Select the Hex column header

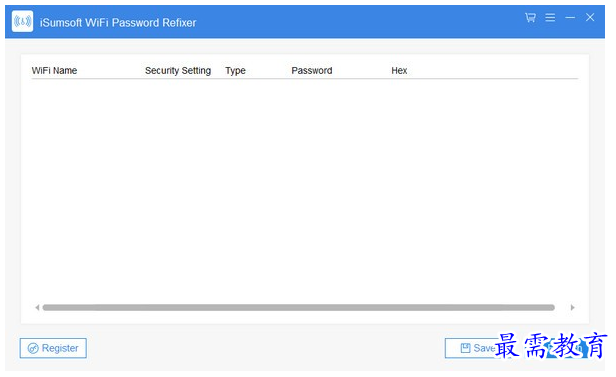(x=399, y=71)
